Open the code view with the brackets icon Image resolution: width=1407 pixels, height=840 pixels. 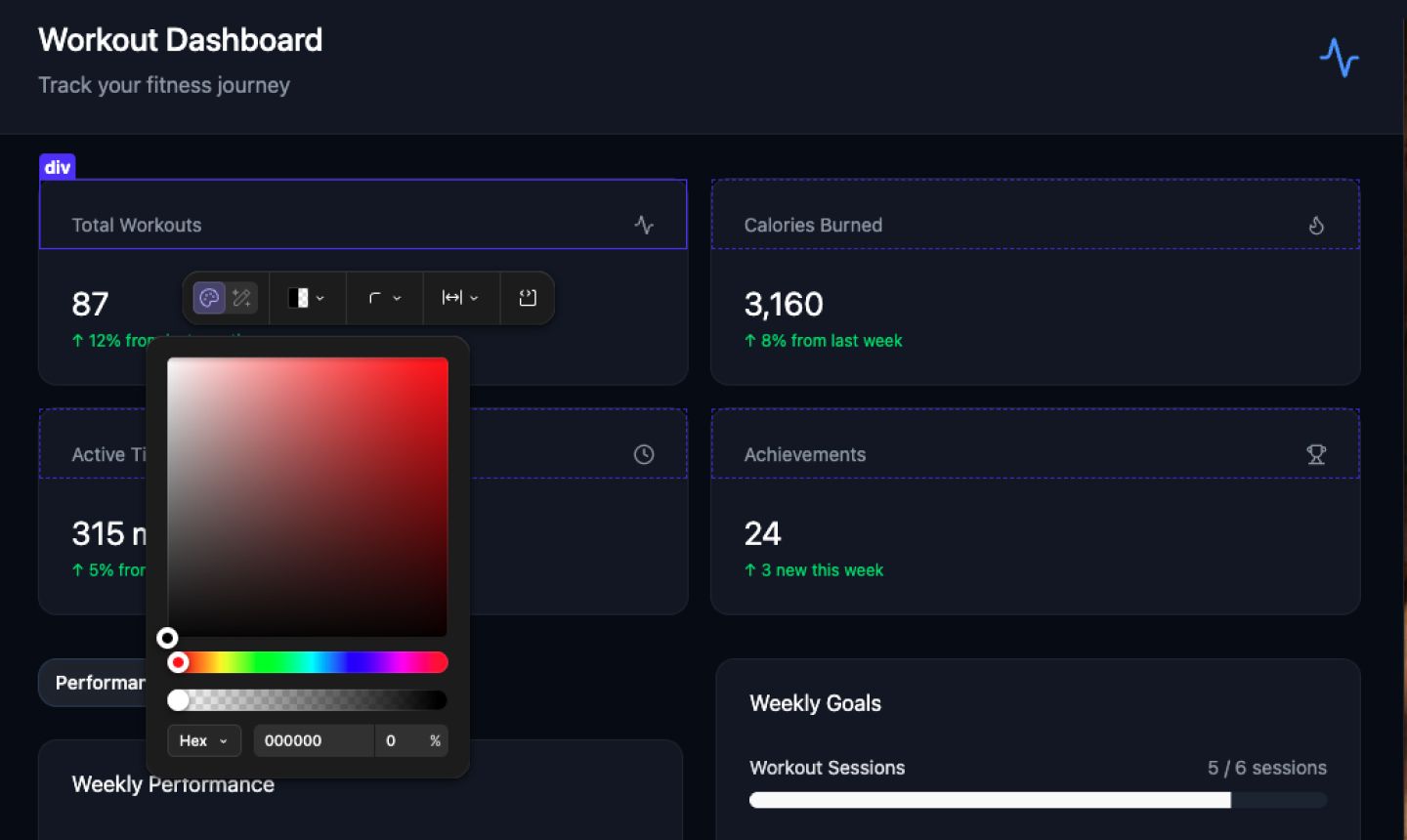(x=528, y=298)
